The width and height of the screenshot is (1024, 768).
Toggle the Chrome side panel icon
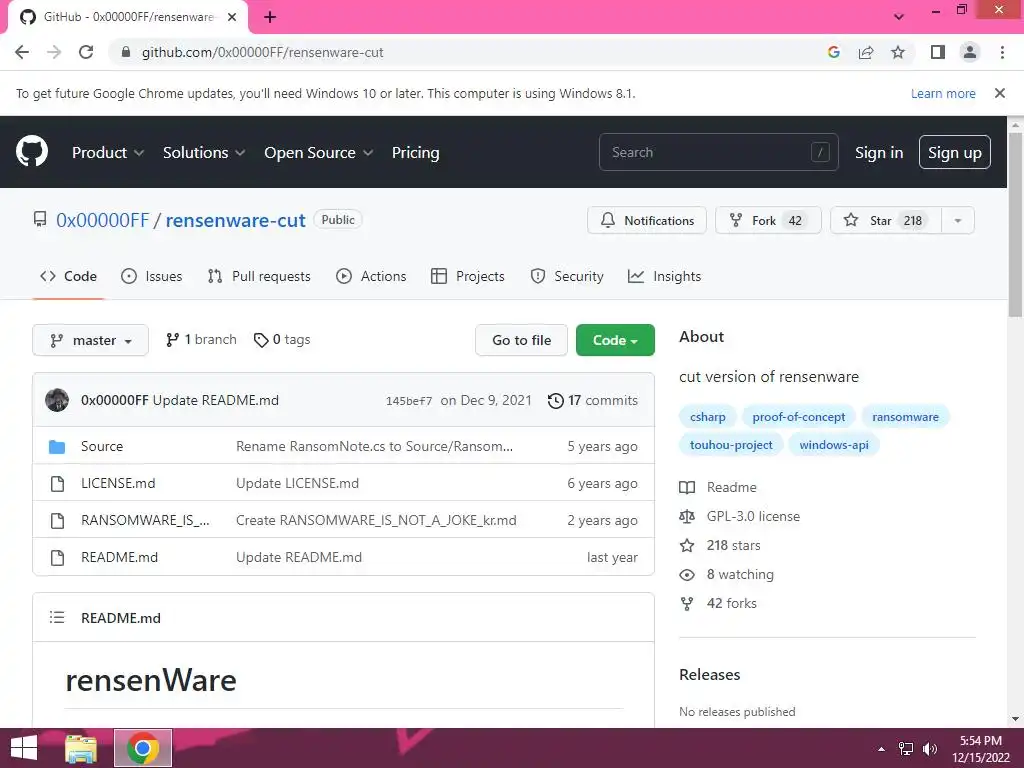938,52
